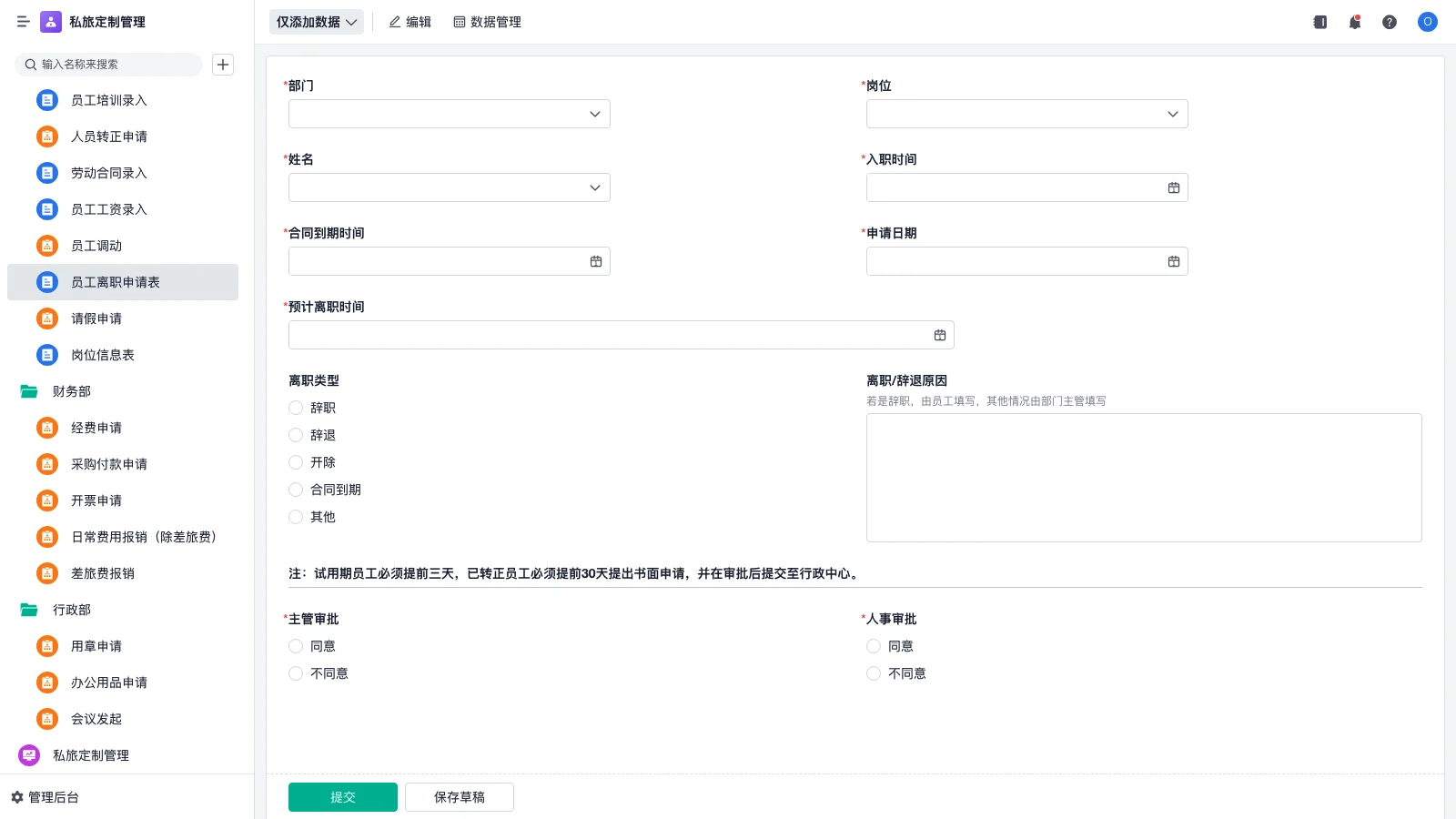Open the 姓名 selection dropdown
Image resolution: width=1456 pixels, height=819 pixels.
[x=449, y=187]
